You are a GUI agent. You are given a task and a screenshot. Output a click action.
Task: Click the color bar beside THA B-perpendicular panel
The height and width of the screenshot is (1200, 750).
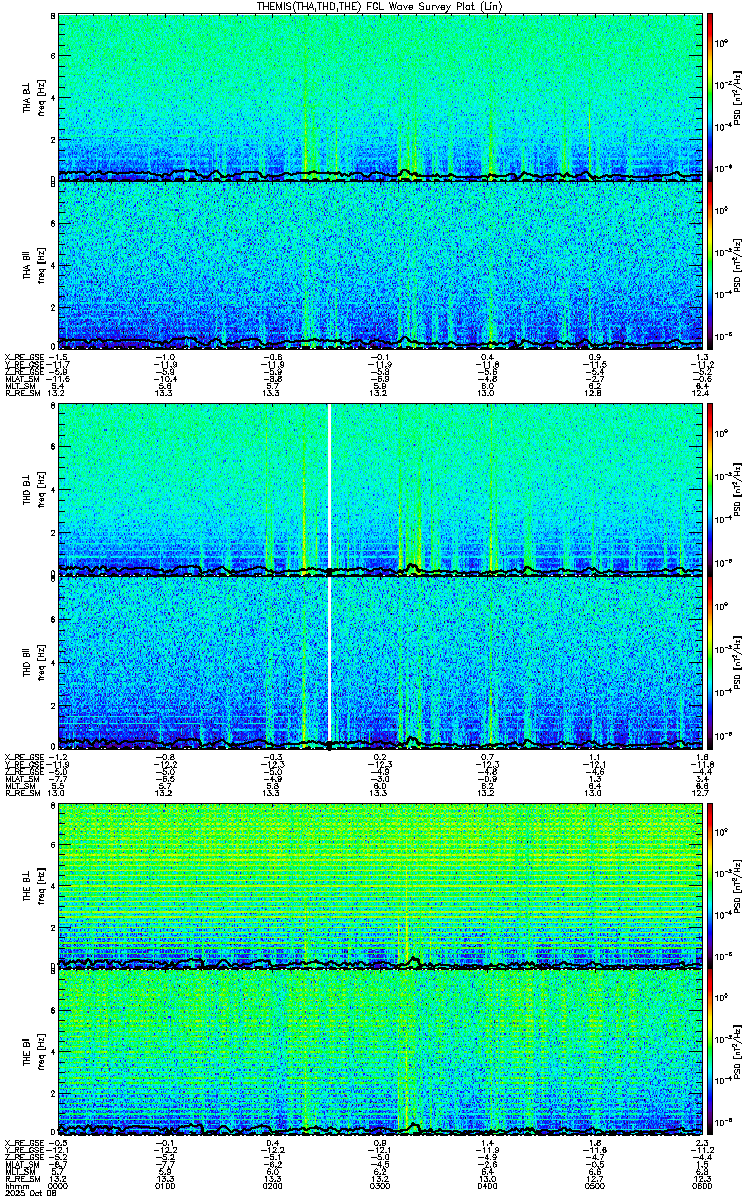(711, 97)
